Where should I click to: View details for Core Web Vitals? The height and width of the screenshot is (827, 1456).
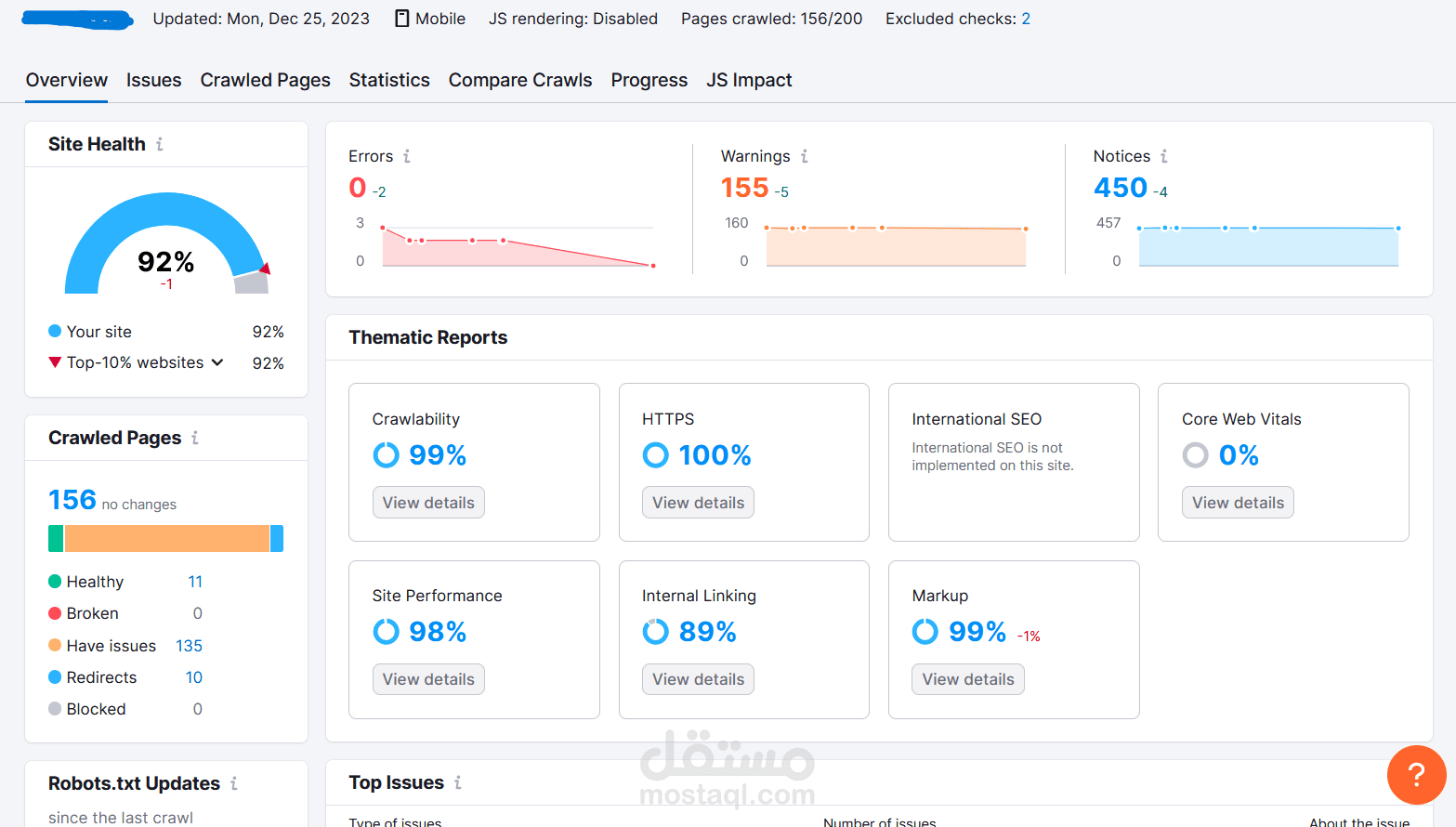pos(1238,503)
